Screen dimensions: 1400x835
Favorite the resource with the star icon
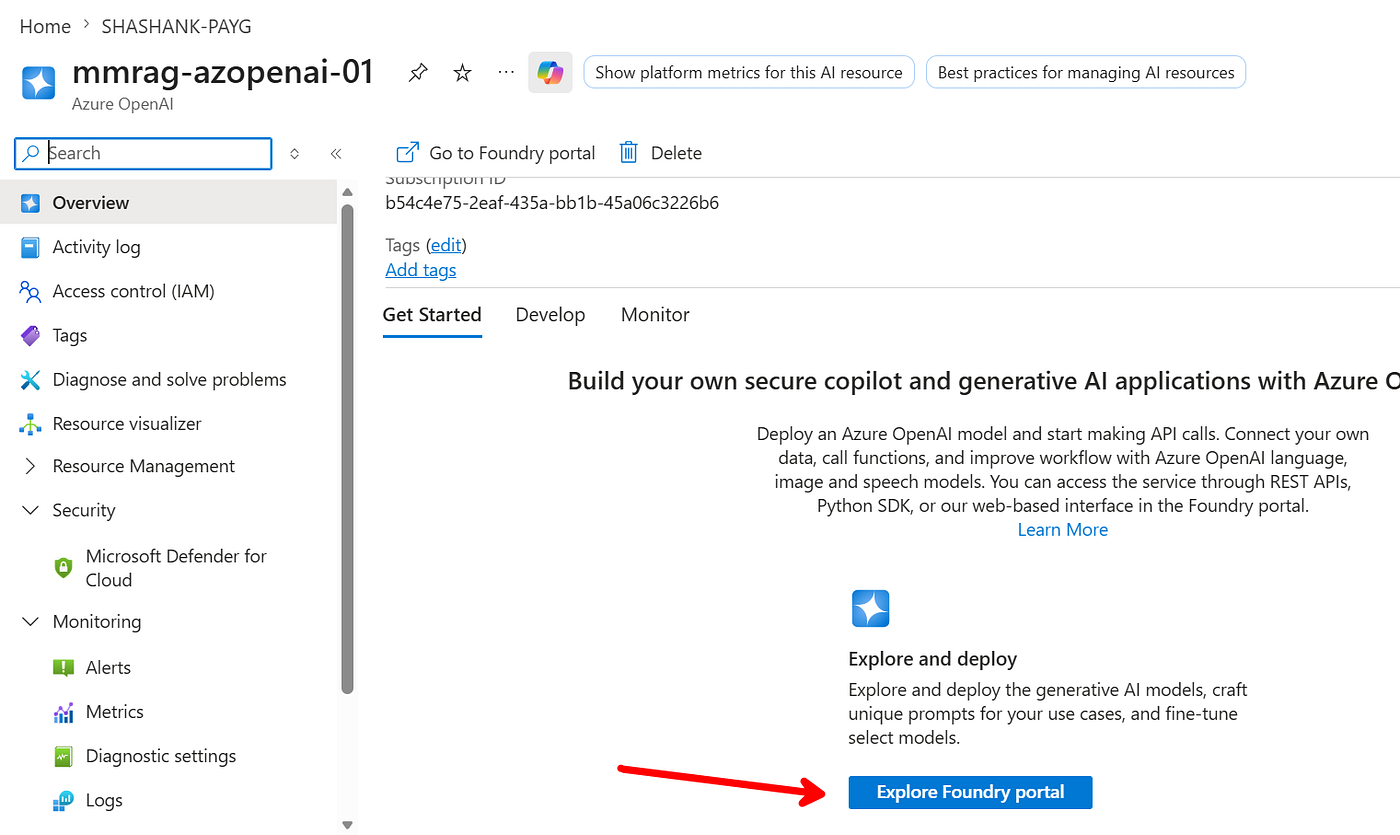462,73
